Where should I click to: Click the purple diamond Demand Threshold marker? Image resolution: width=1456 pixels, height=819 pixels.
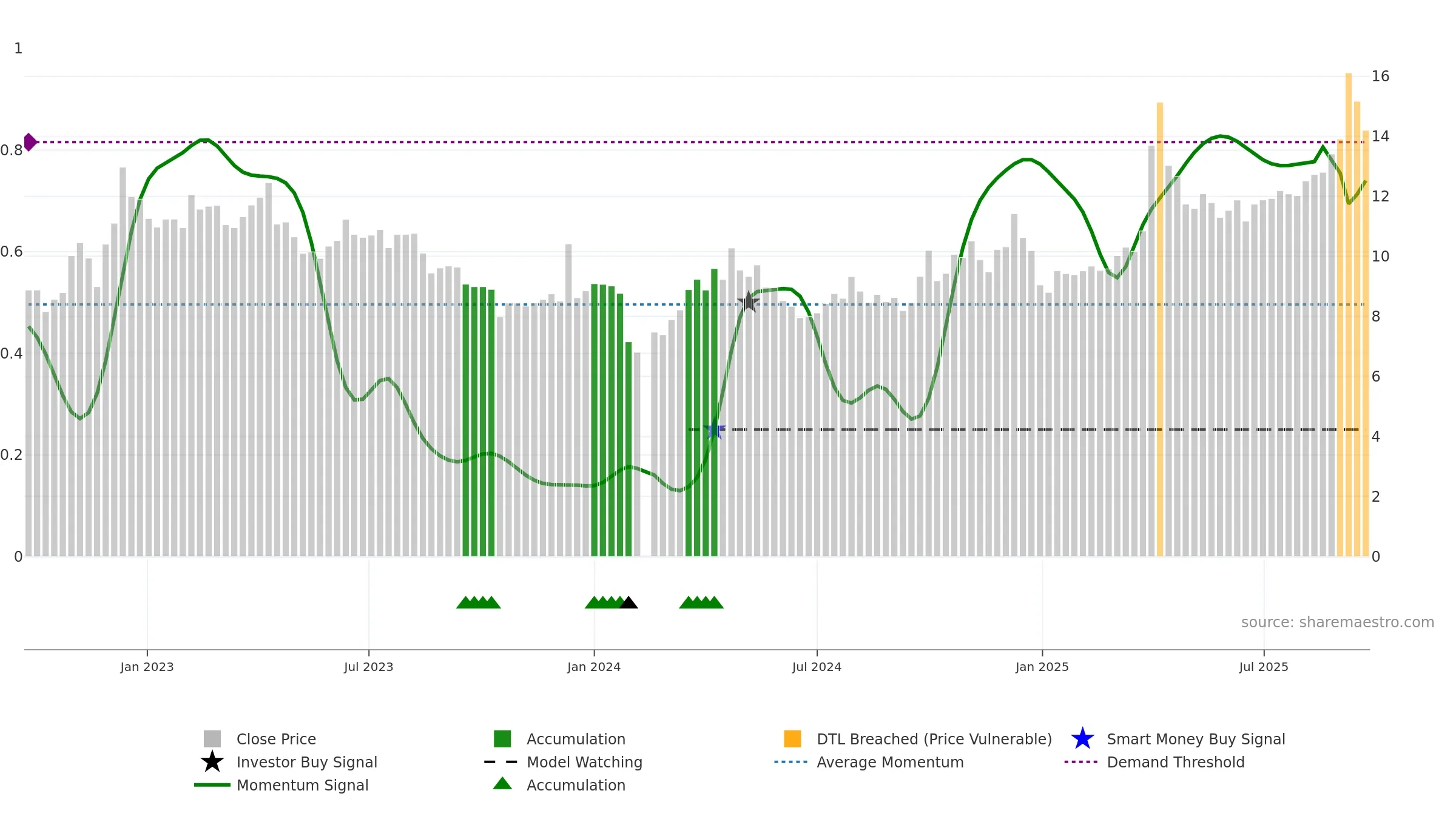pos(30,142)
